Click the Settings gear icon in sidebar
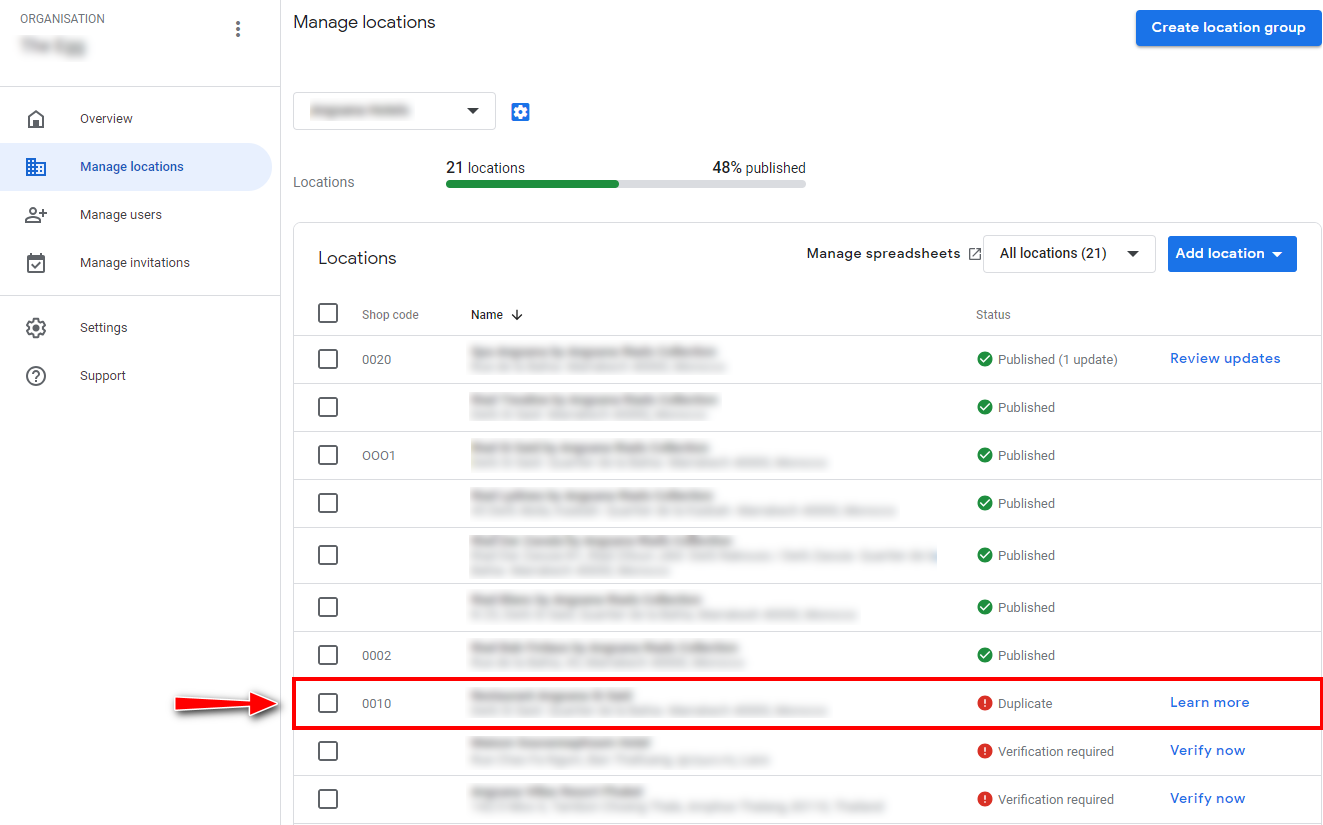This screenshot has height=825, width=1323. click(x=36, y=328)
